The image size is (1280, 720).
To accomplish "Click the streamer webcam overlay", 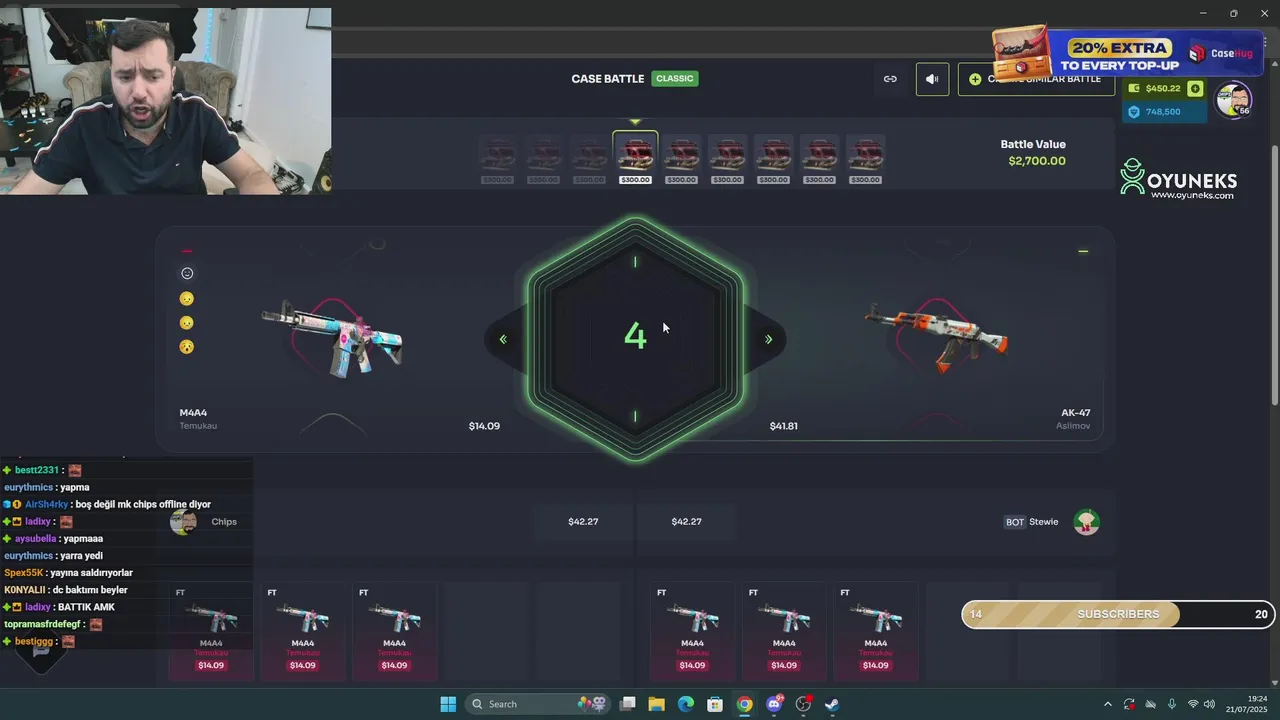I will [166, 101].
